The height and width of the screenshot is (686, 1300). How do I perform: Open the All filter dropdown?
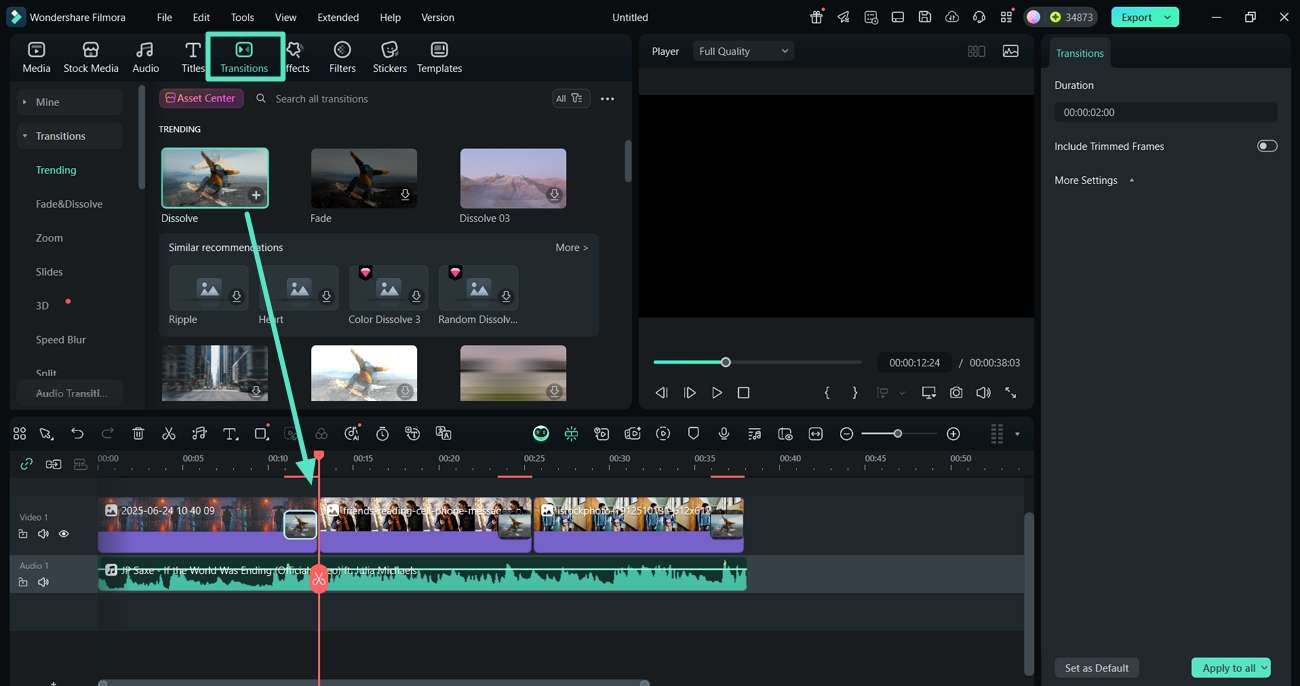[571, 98]
